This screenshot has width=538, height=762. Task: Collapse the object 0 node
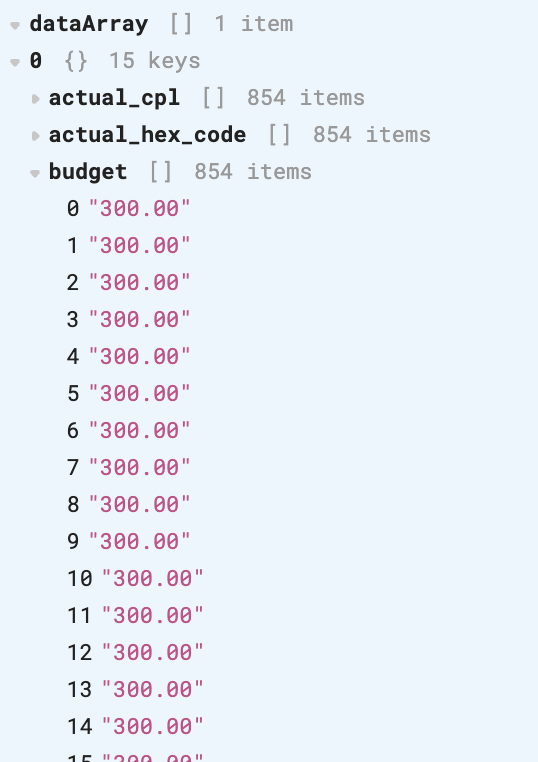tap(15, 62)
